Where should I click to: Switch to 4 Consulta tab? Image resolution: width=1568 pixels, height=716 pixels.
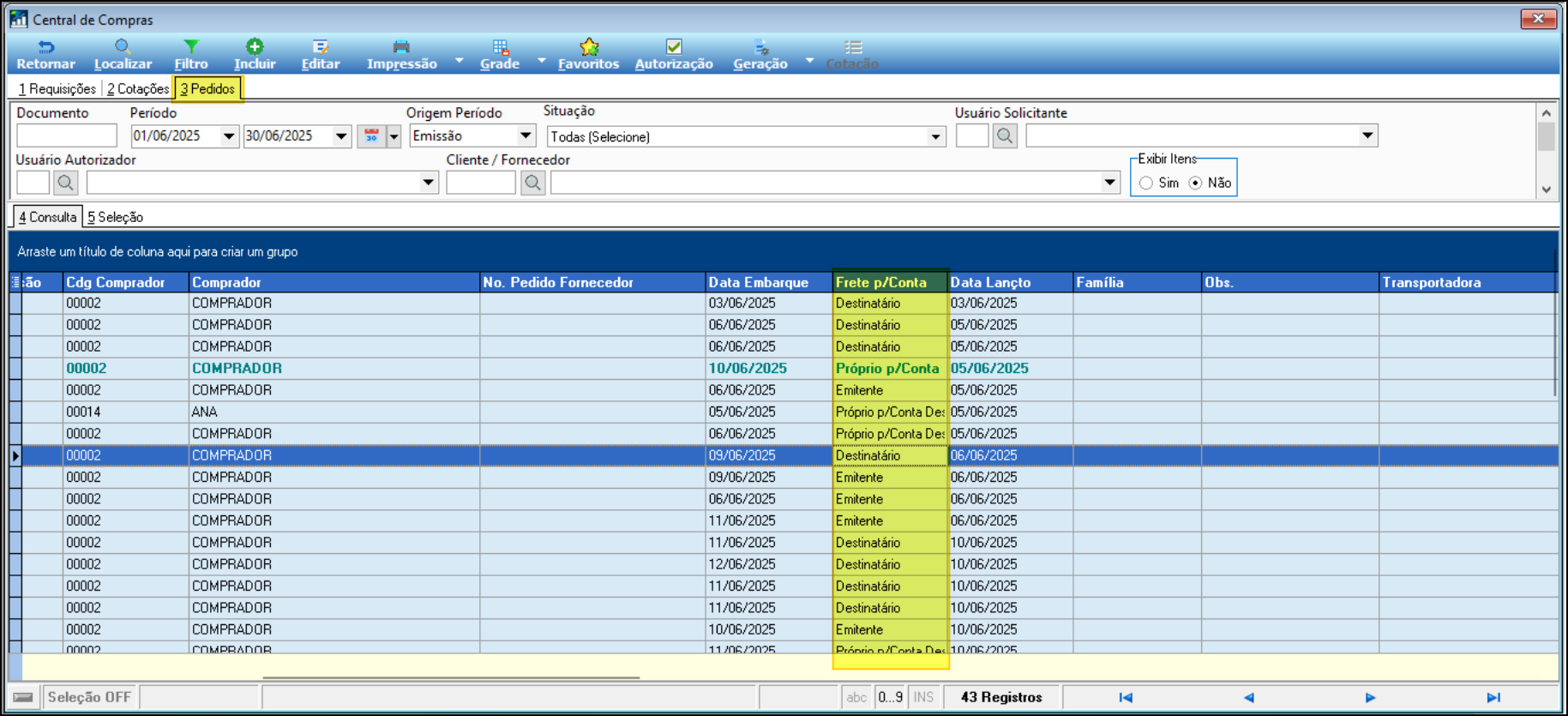click(48, 217)
